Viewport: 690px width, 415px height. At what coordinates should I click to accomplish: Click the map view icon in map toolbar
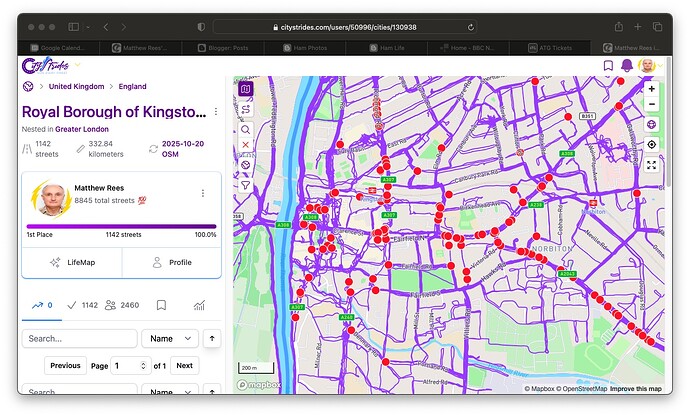[246, 88]
